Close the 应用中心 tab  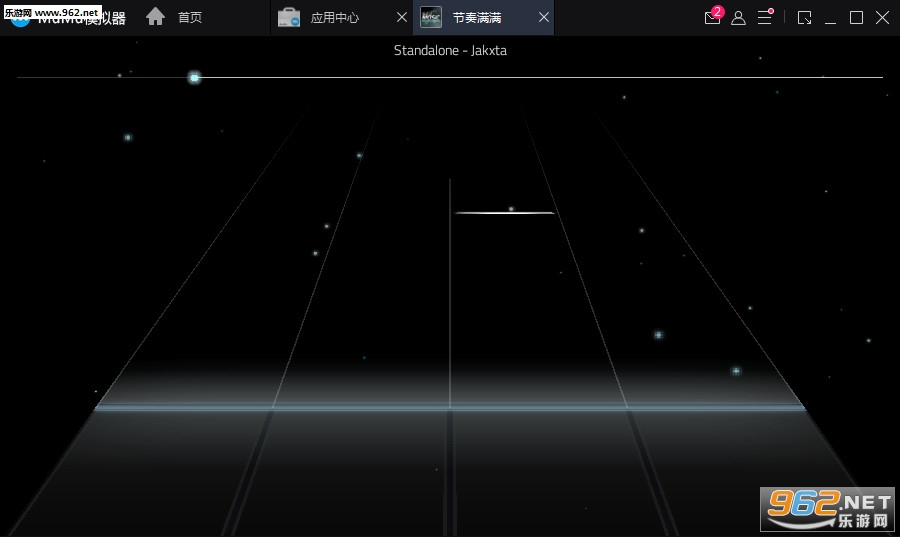coord(402,17)
